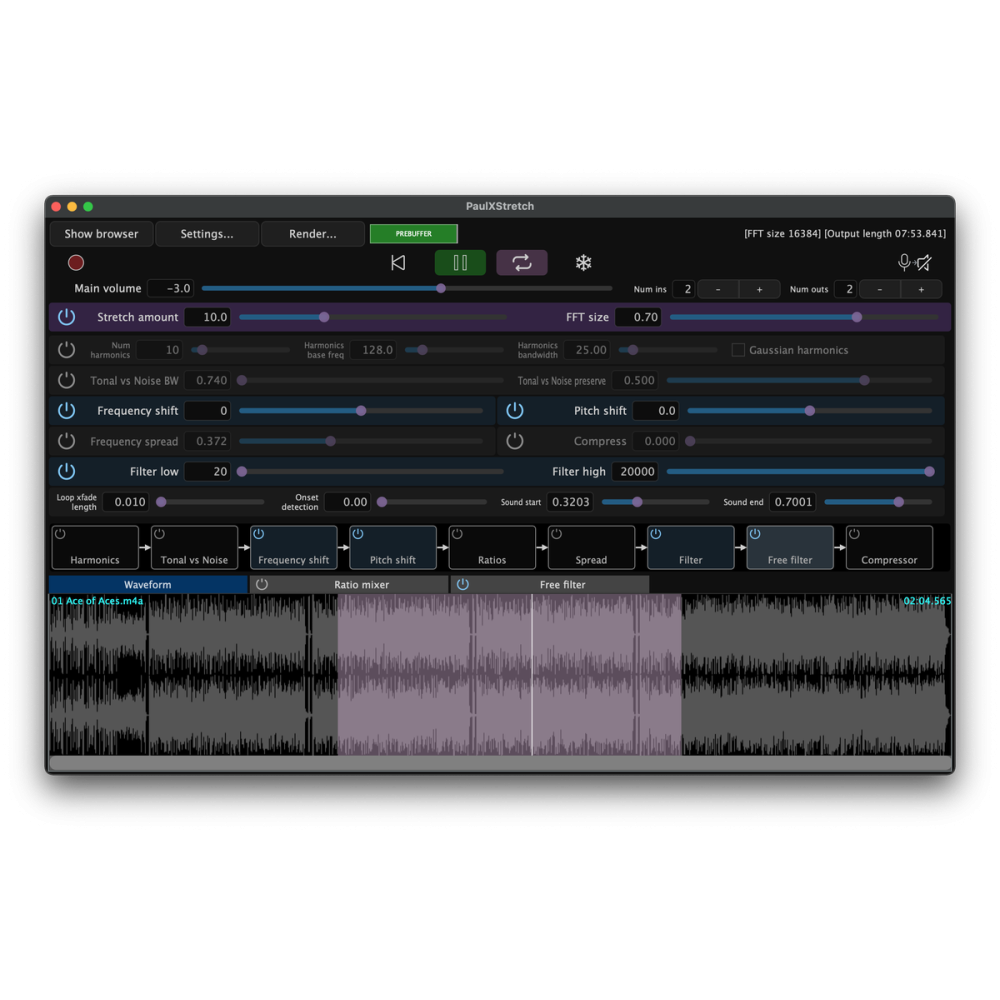Click the Filter high value field
The height and width of the screenshot is (1000, 1000).
click(x=635, y=472)
